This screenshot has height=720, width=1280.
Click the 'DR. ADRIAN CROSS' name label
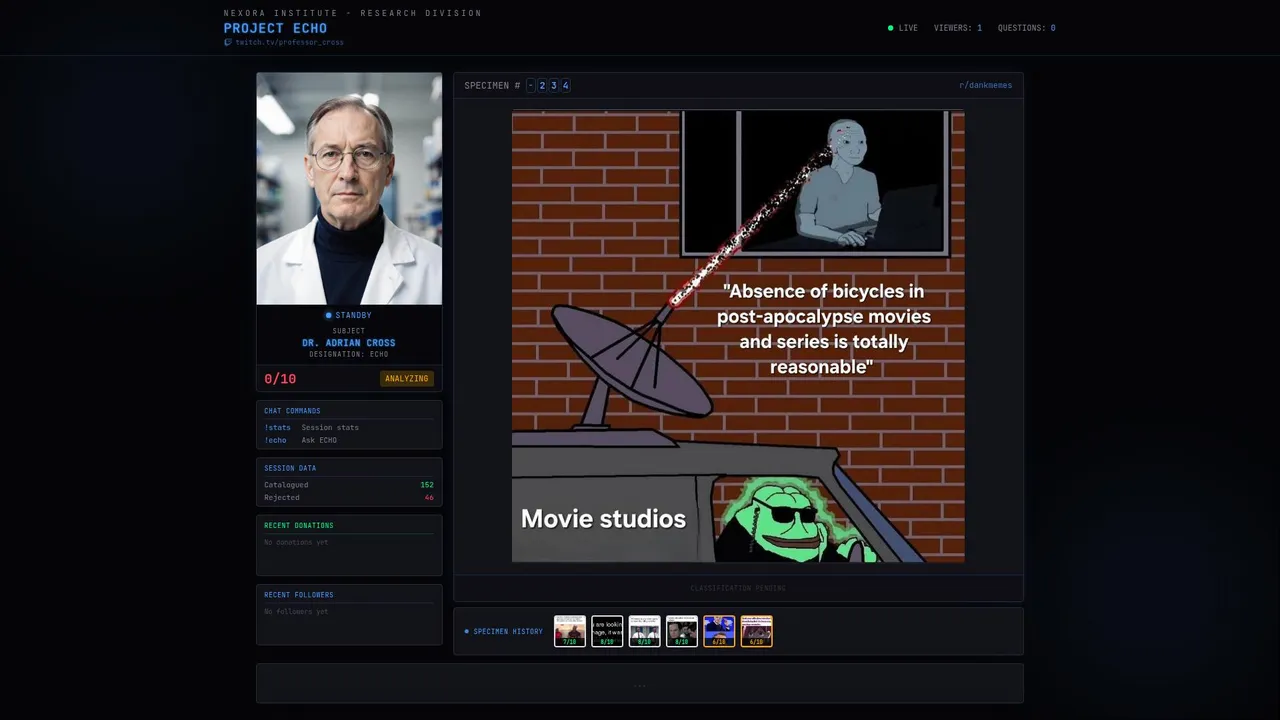point(349,343)
